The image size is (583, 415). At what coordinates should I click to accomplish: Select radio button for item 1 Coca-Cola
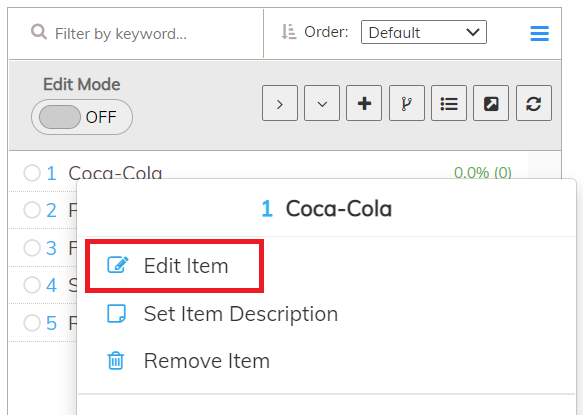pyautogui.click(x=32, y=173)
